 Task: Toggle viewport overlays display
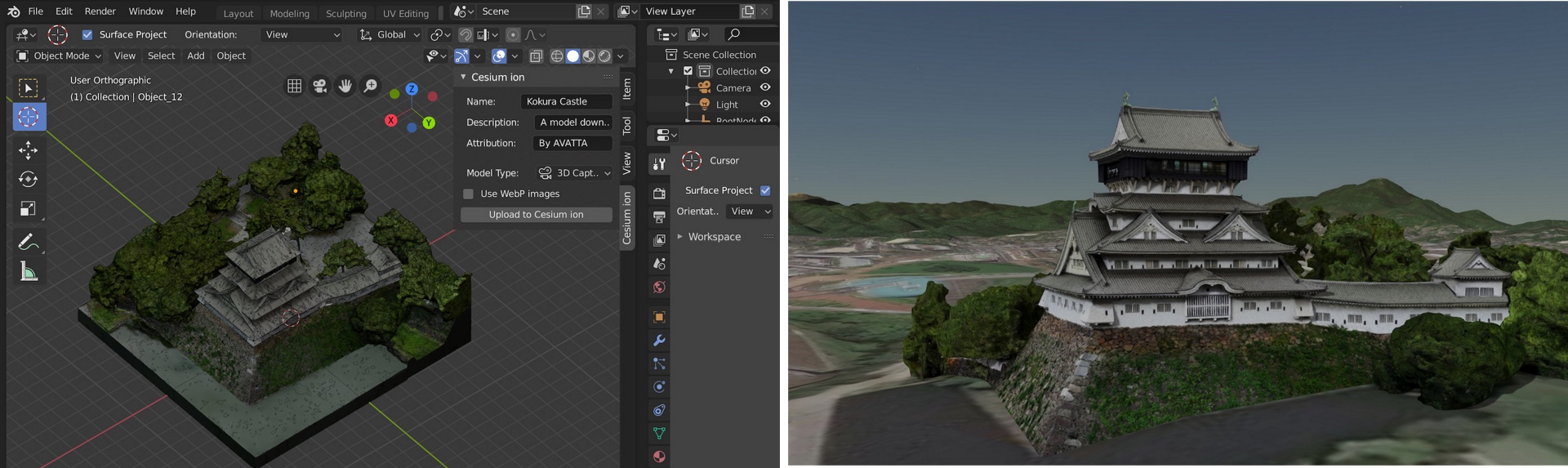click(499, 56)
